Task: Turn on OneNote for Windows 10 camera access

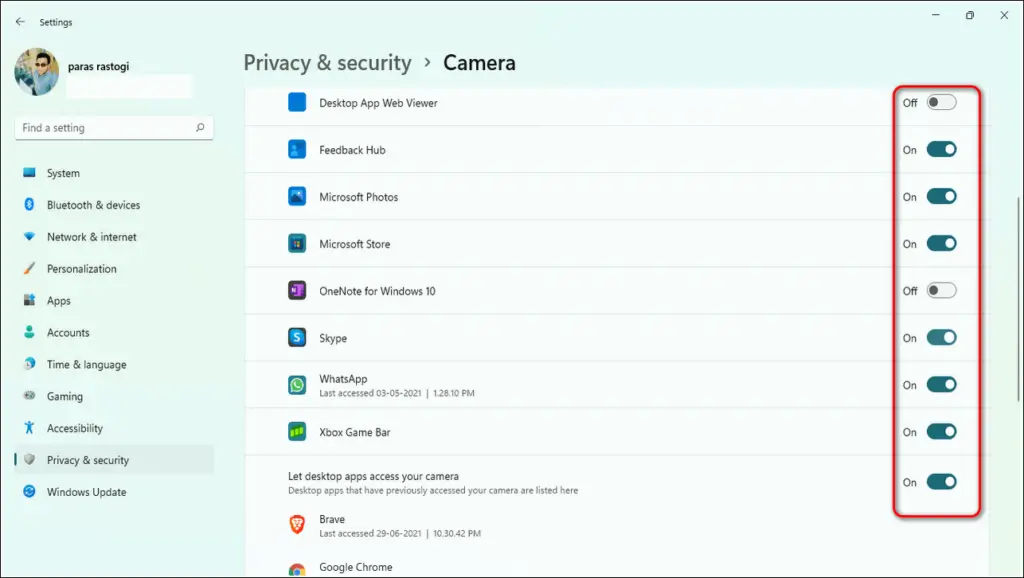Action: point(941,290)
